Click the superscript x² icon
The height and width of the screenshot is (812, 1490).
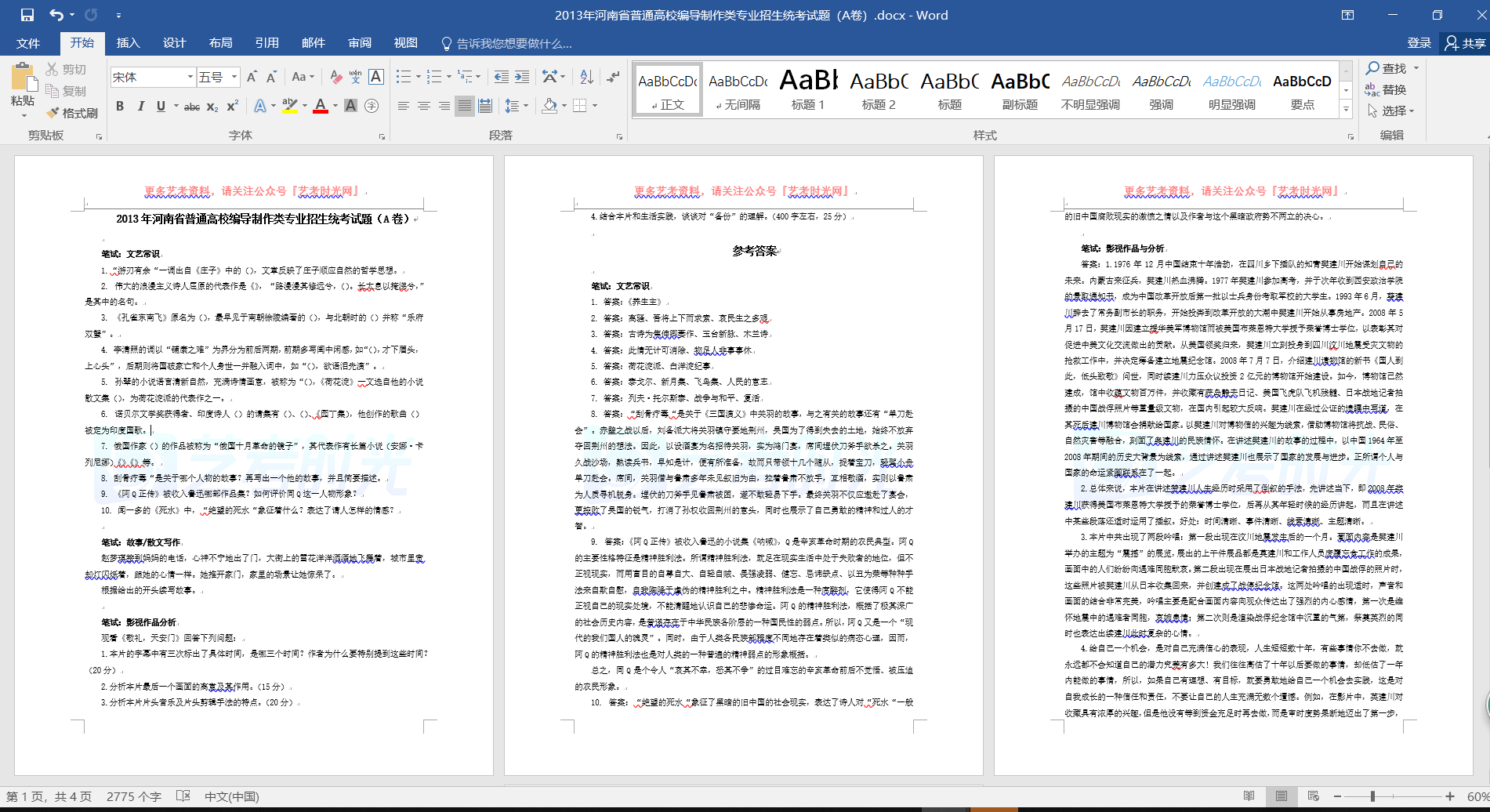pos(233,107)
